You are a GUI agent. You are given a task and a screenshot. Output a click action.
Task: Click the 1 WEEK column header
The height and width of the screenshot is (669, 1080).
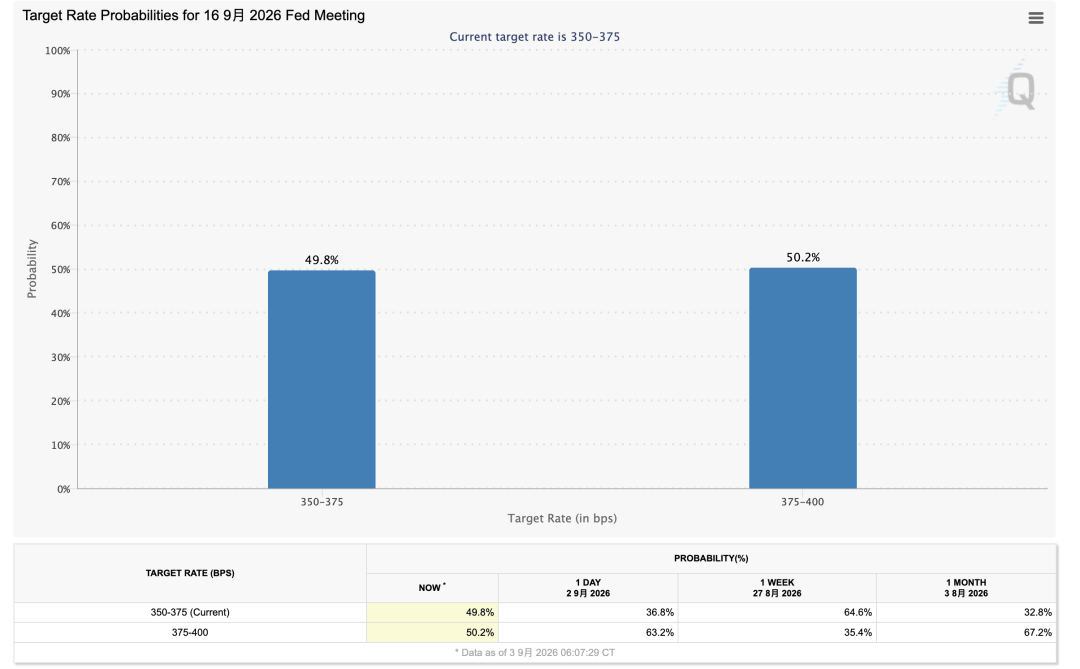777,588
